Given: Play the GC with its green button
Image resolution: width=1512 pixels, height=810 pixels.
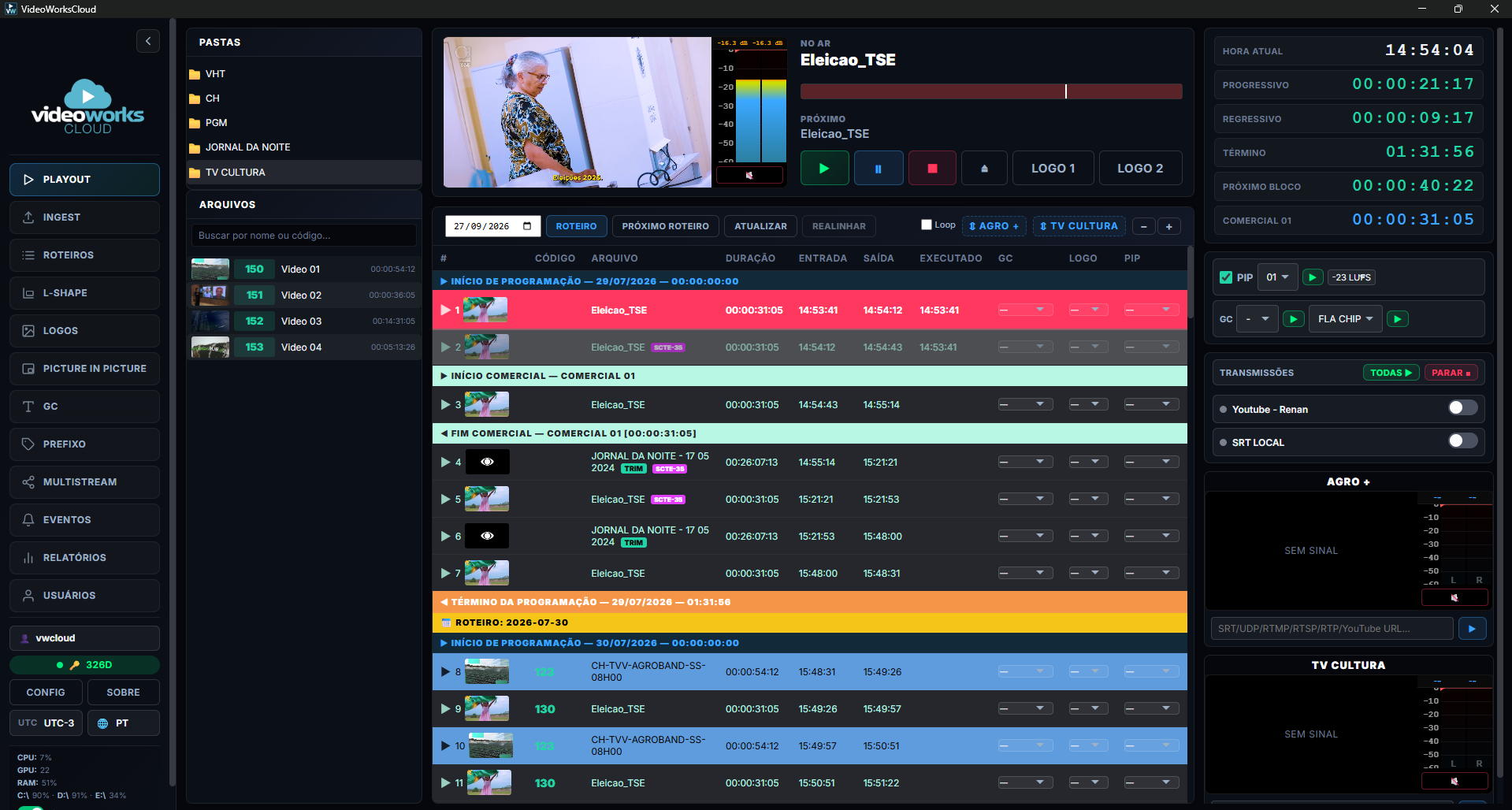Looking at the screenshot, I should point(1293,319).
